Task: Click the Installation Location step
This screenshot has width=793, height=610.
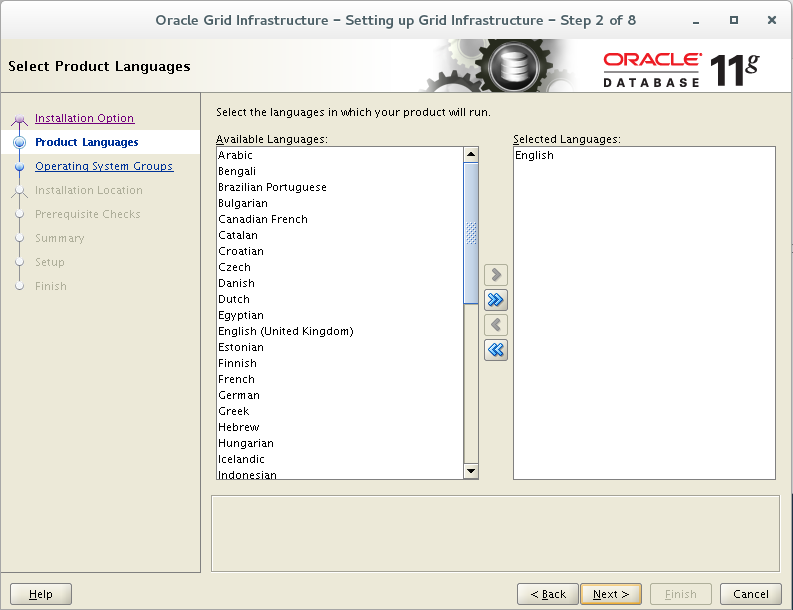Action: tap(89, 191)
